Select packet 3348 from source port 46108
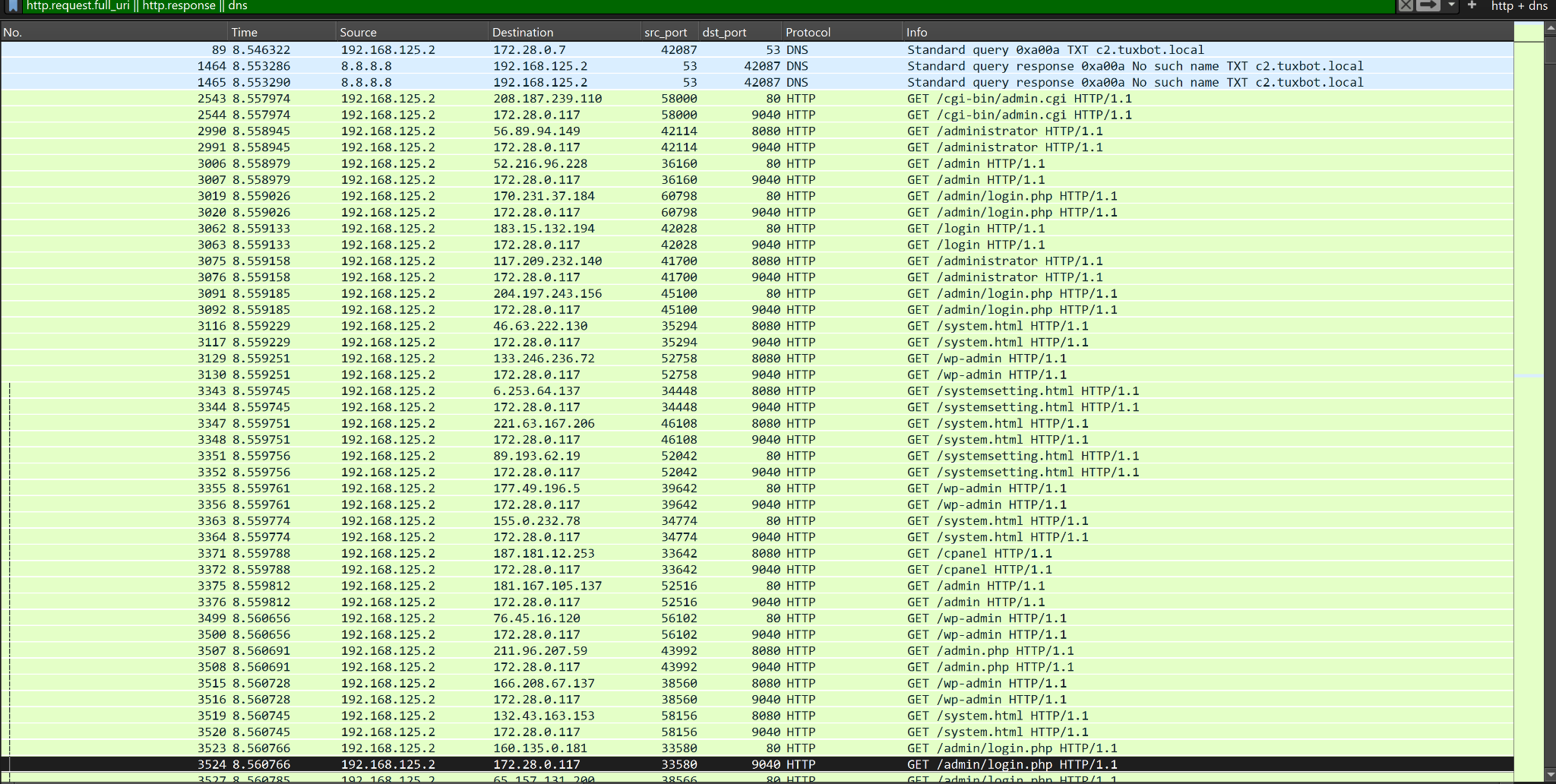Image resolution: width=1556 pixels, height=784 pixels. (x=757, y=439)
